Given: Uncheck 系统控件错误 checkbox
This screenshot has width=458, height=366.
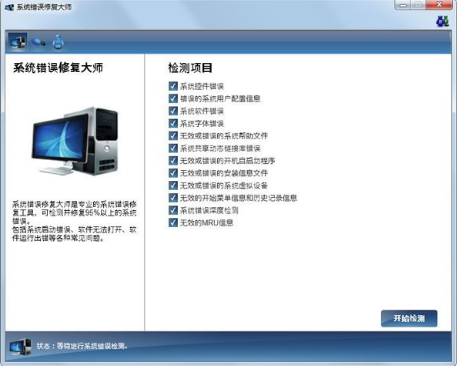Looking at the screenshot, I should click(173, 86).
